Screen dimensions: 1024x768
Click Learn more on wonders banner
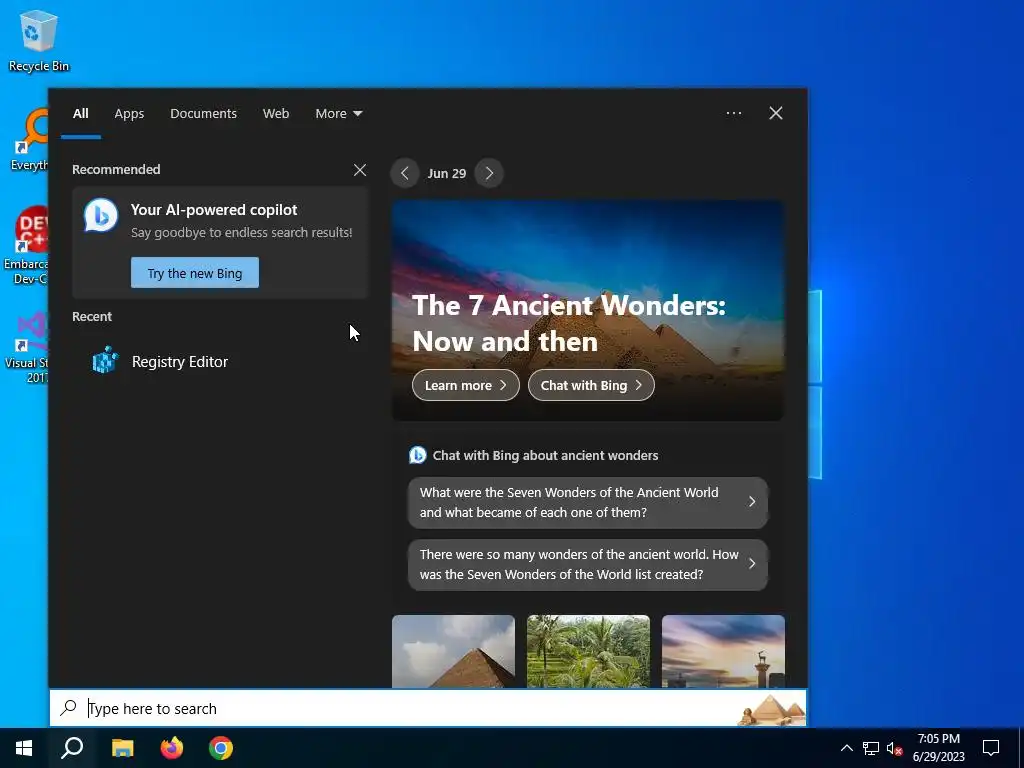point(466,385)
